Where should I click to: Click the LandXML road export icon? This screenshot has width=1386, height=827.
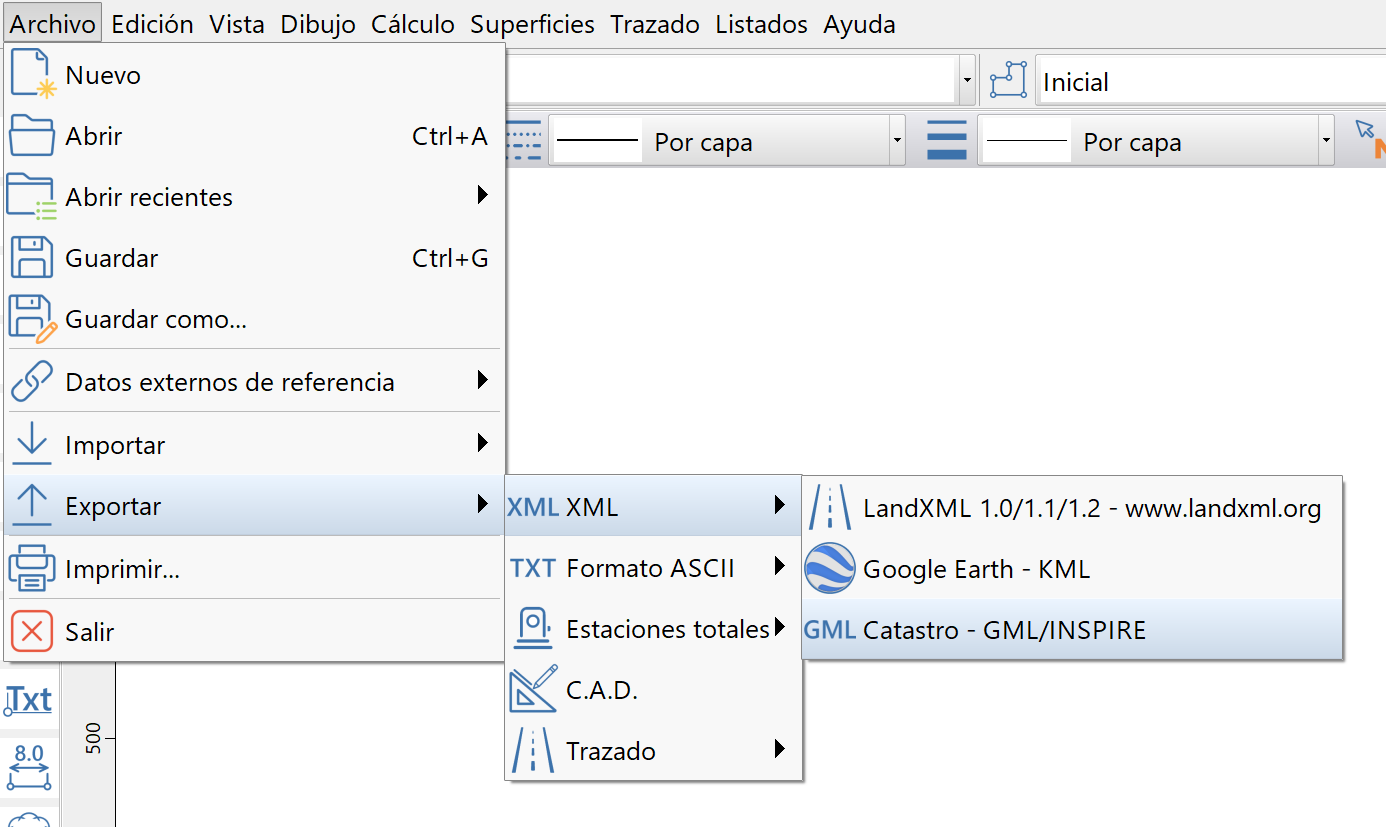pos(829,508)
